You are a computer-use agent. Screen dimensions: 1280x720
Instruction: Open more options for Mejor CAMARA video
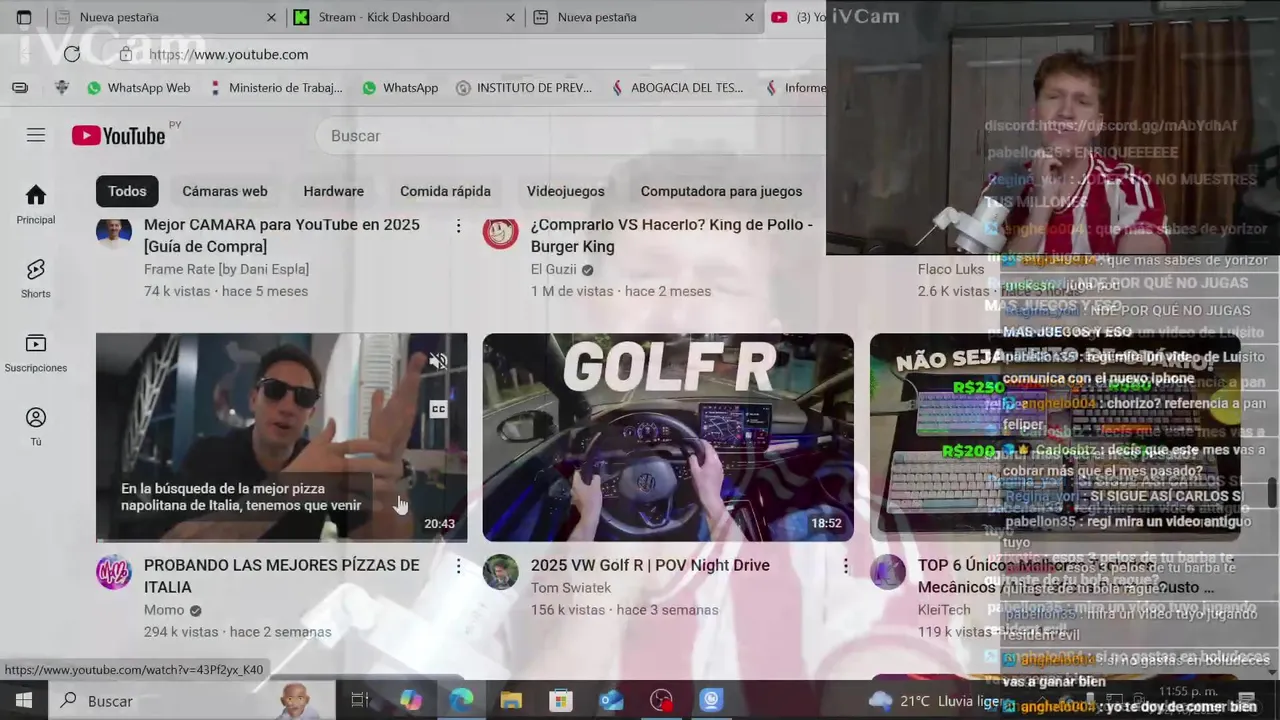pos(459,227)
